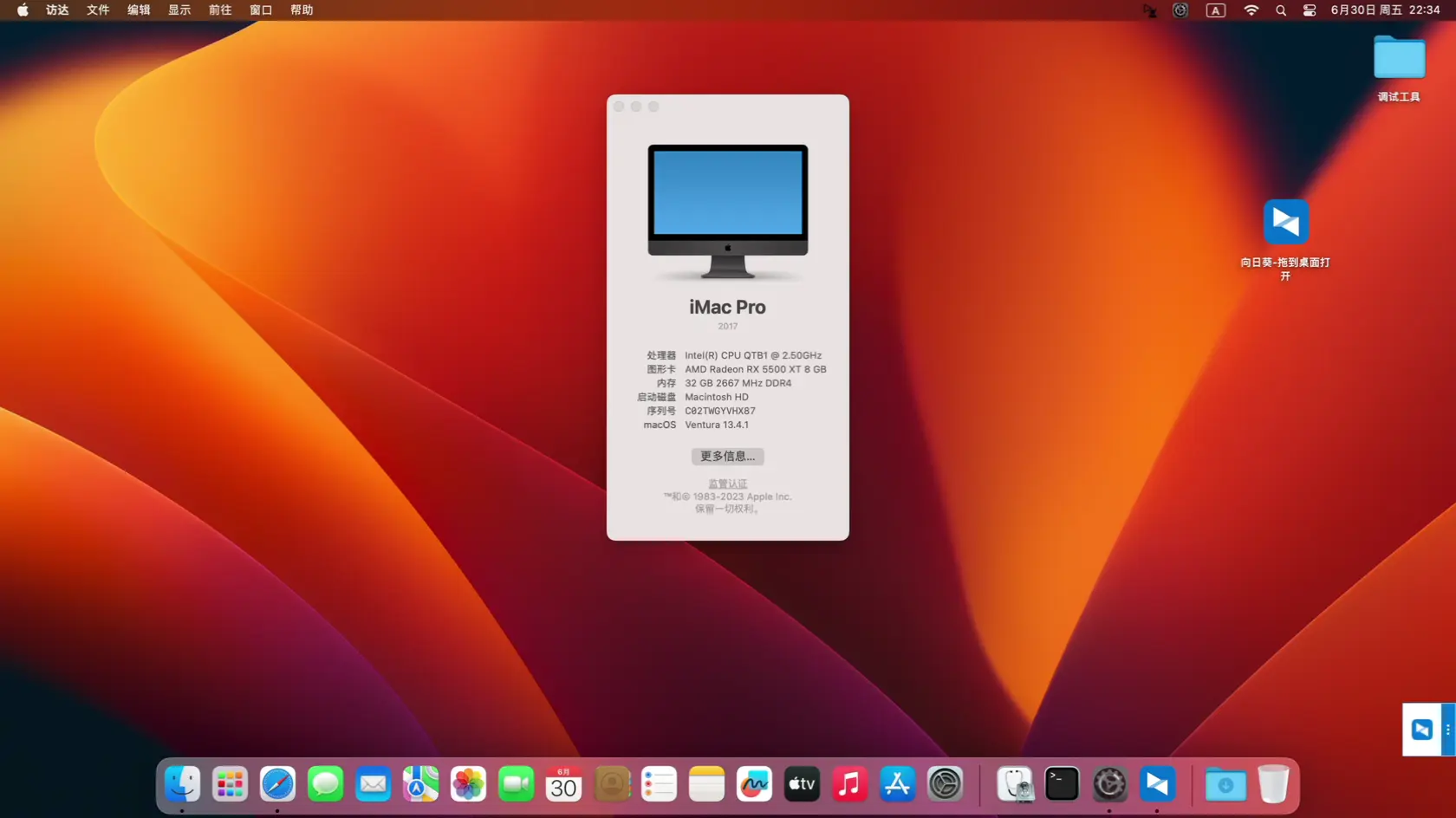The image size is (1456, 818).
Task: Open the Music app
Action: 849,783
